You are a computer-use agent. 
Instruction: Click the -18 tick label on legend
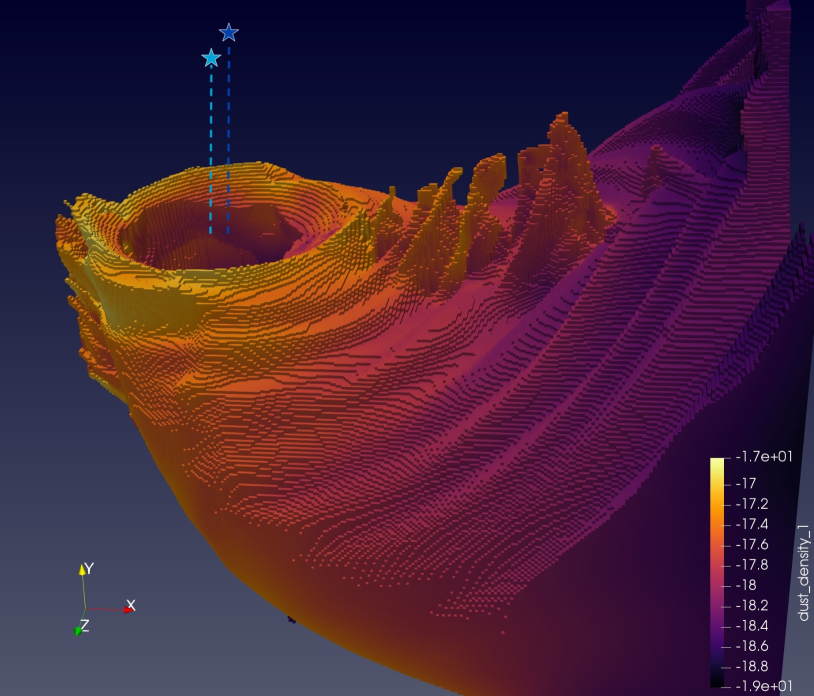(x=748, y=585)
